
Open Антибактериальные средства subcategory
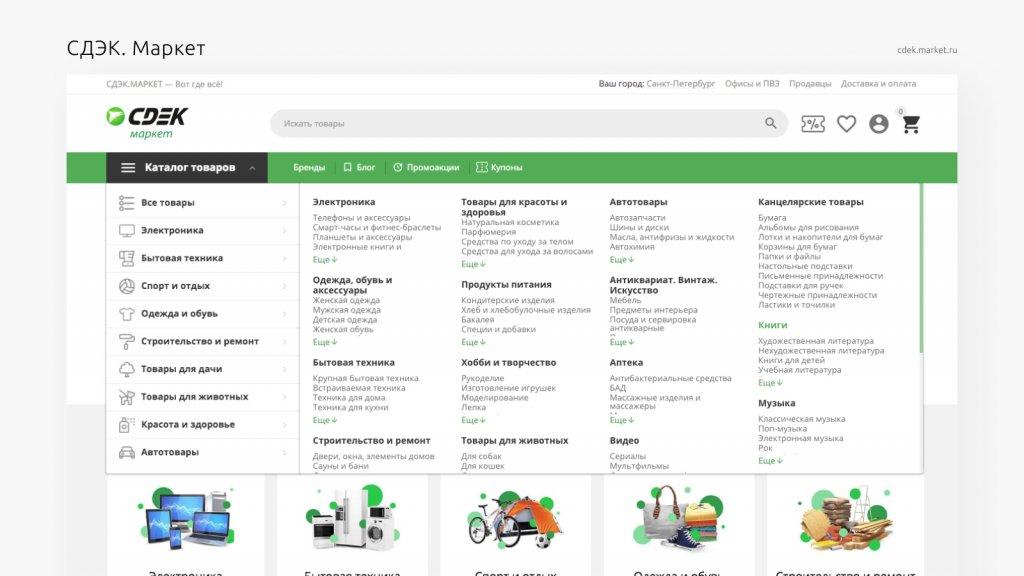click(x=671, y=378)
